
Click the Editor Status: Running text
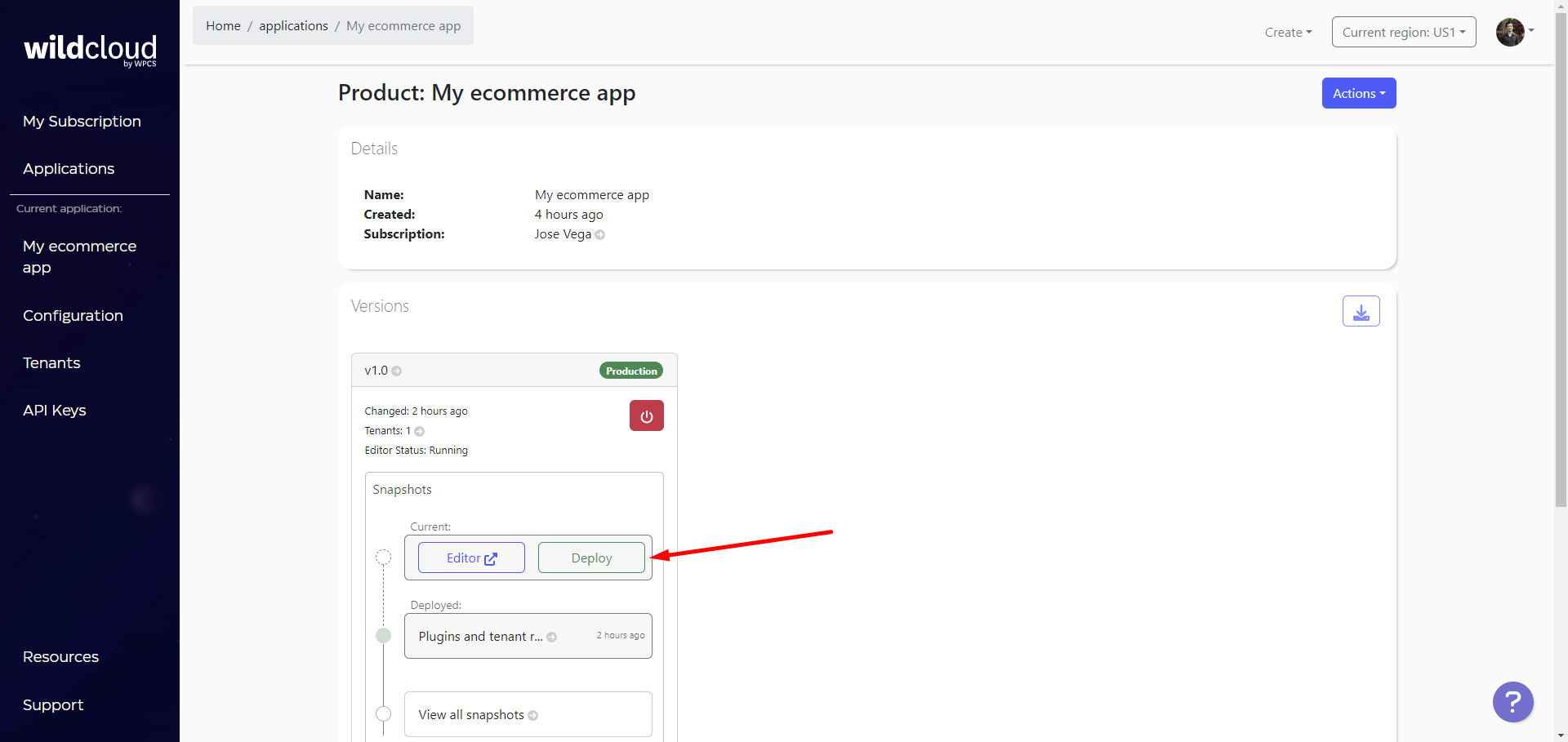(416, 450)
